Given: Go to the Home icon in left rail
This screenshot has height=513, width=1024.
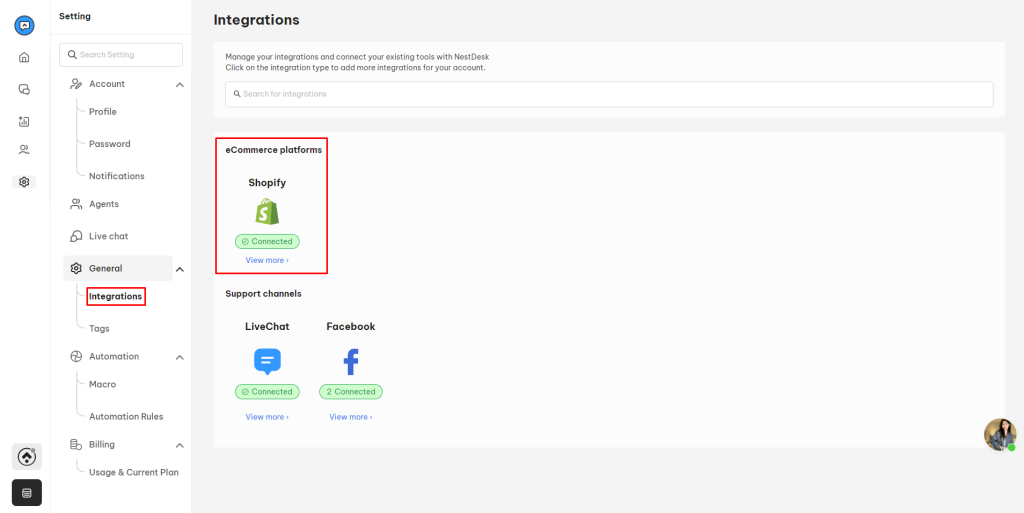Looking at the screenshot, I should (x=24, y=57).
